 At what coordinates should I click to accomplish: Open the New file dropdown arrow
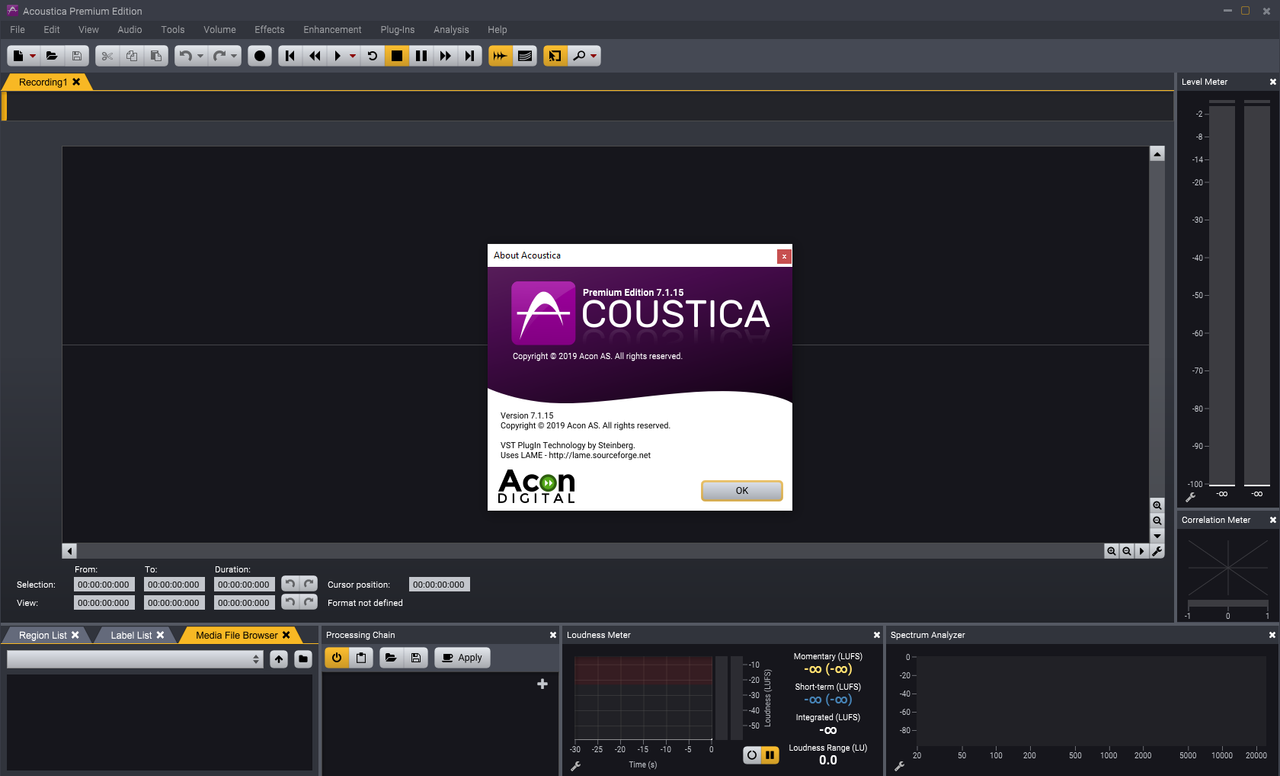point(33,56)
